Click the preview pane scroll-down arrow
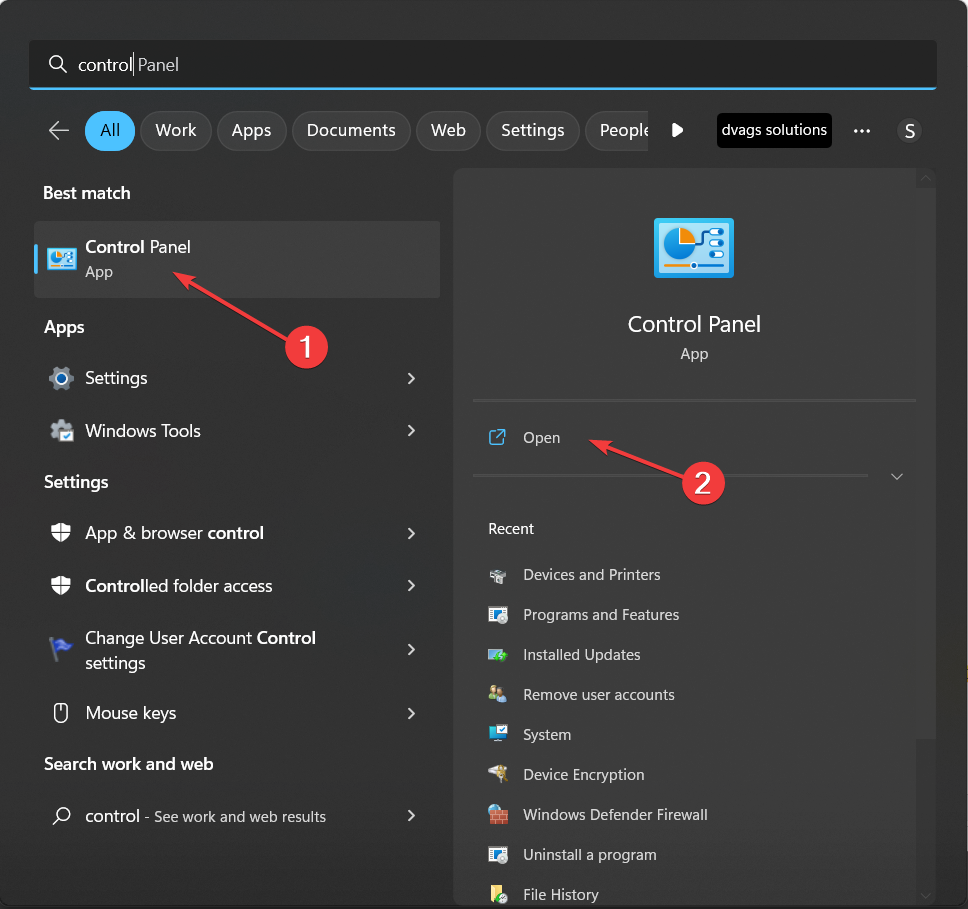968x909 pixels. pyautogui.click(x=925, y=895)
